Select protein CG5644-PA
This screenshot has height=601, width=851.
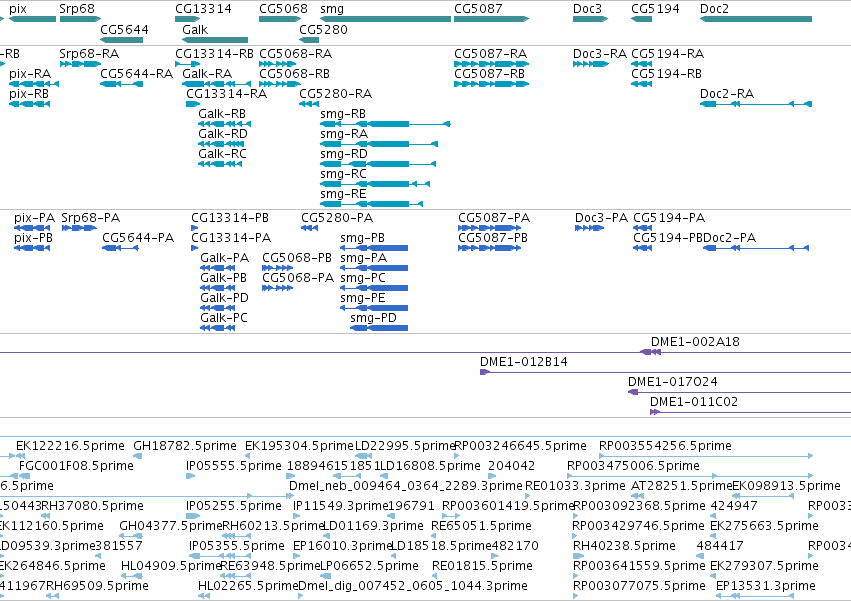click(x=120, y=248)
